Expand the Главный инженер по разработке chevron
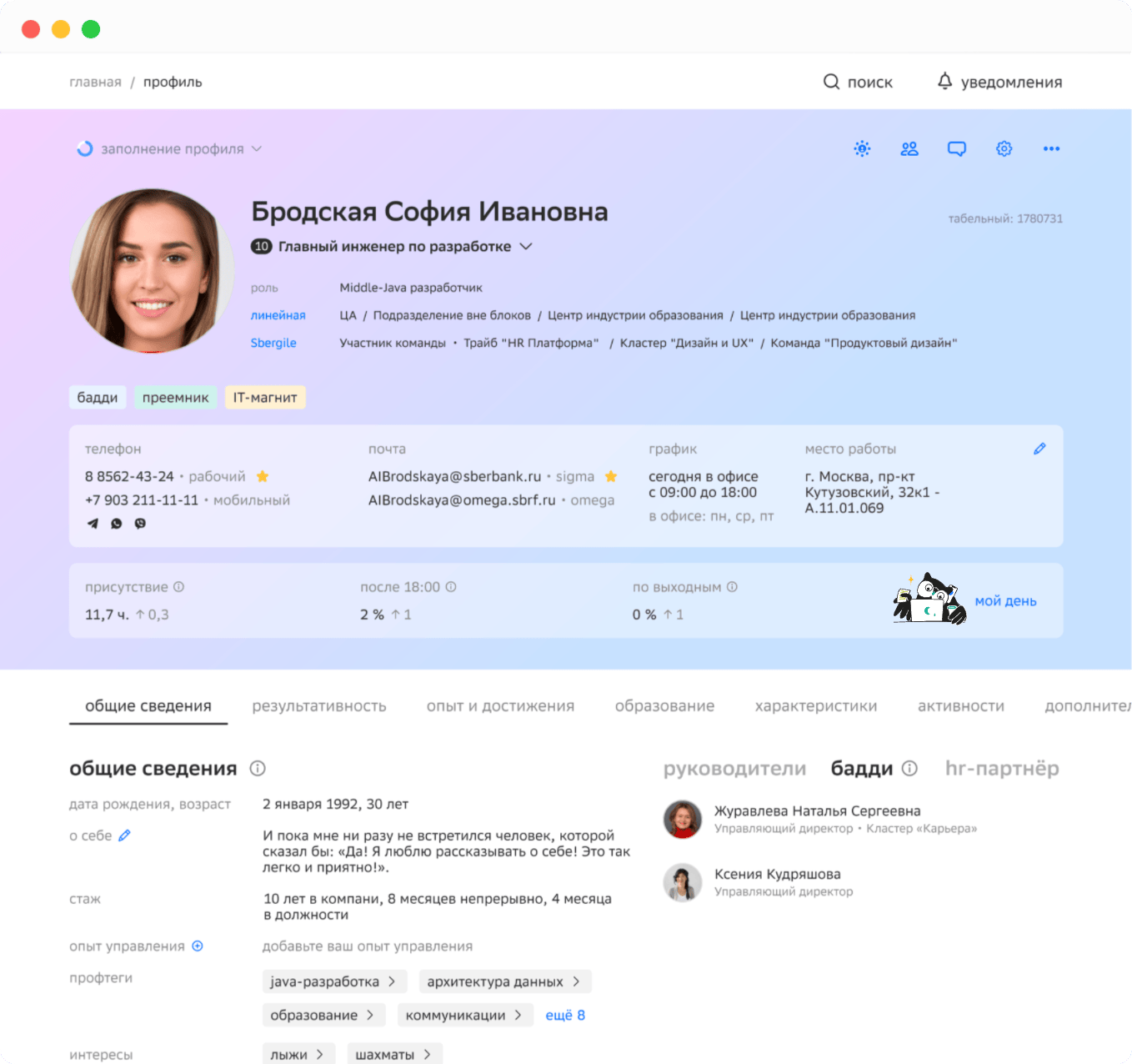Image resolution: width=1132 pixels, height=1064 pixels. pos(526,246)
